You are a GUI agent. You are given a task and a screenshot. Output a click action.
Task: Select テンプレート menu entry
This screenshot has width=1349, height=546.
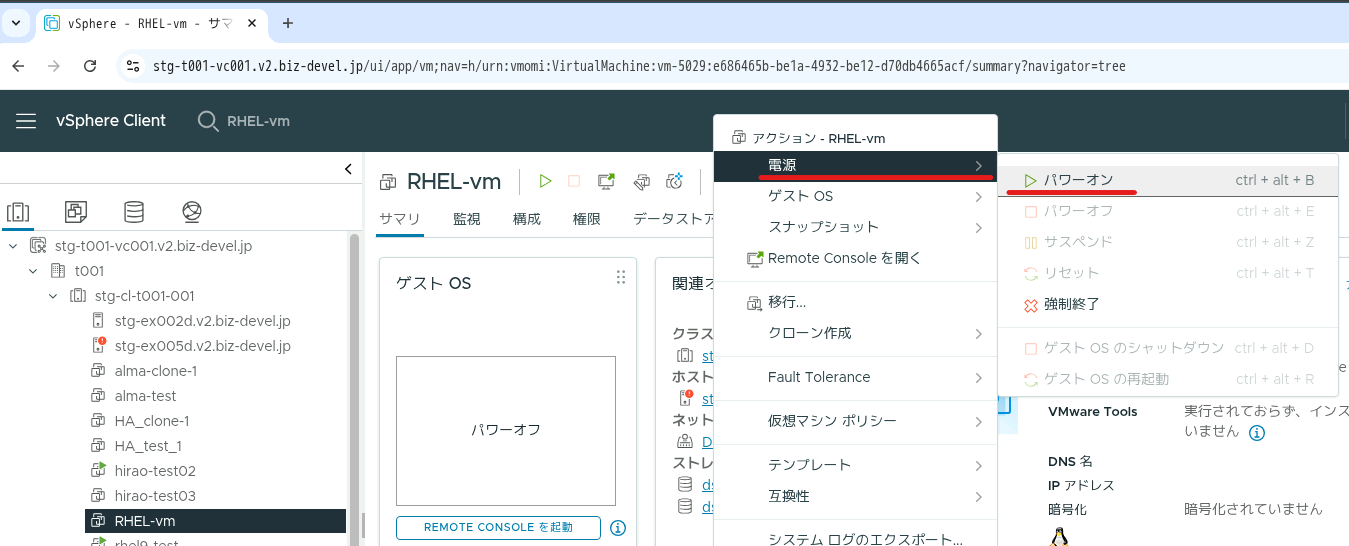pyautogui.click(x=856, y=465)
